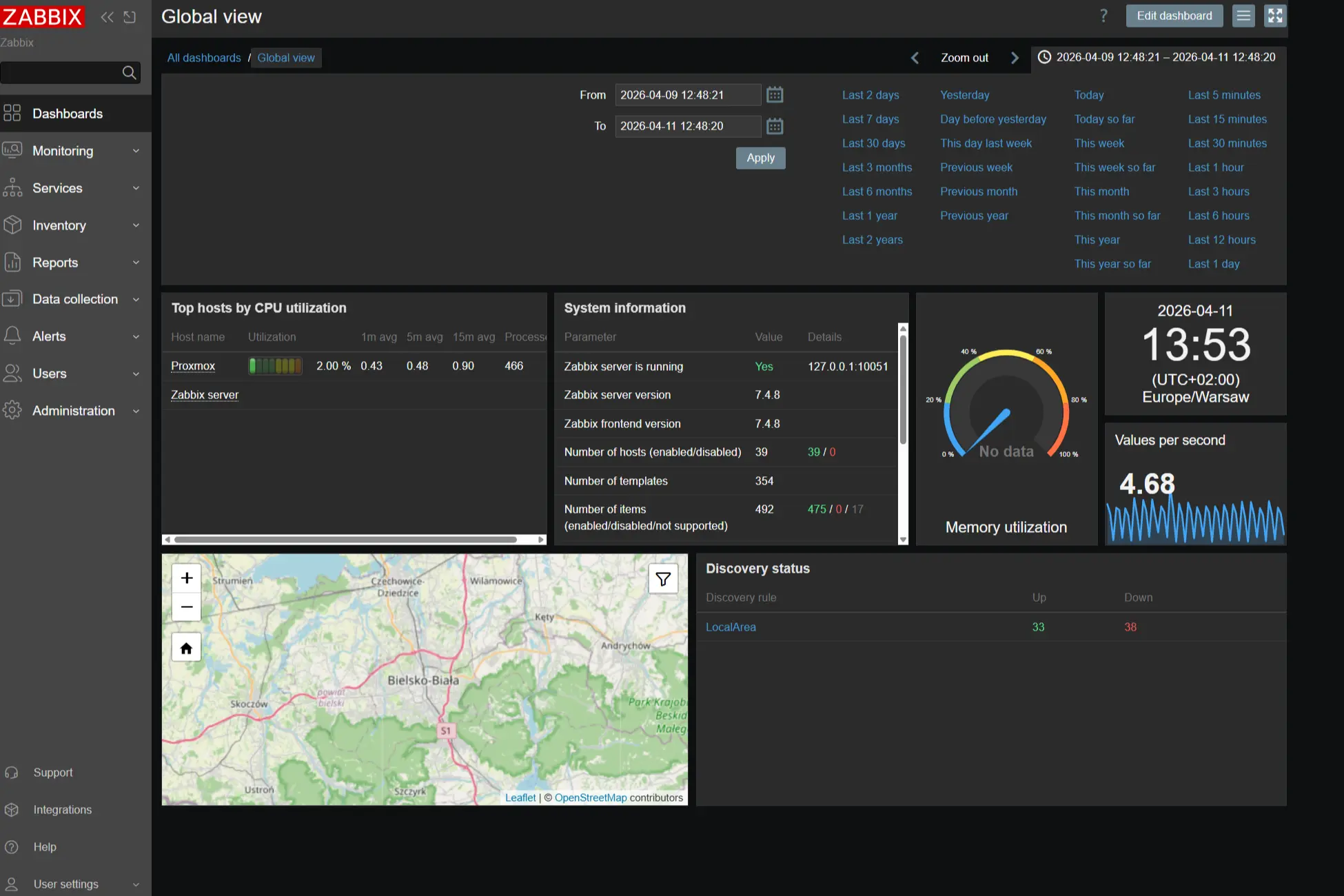Open calendar picker for To date

pos(774,126)
